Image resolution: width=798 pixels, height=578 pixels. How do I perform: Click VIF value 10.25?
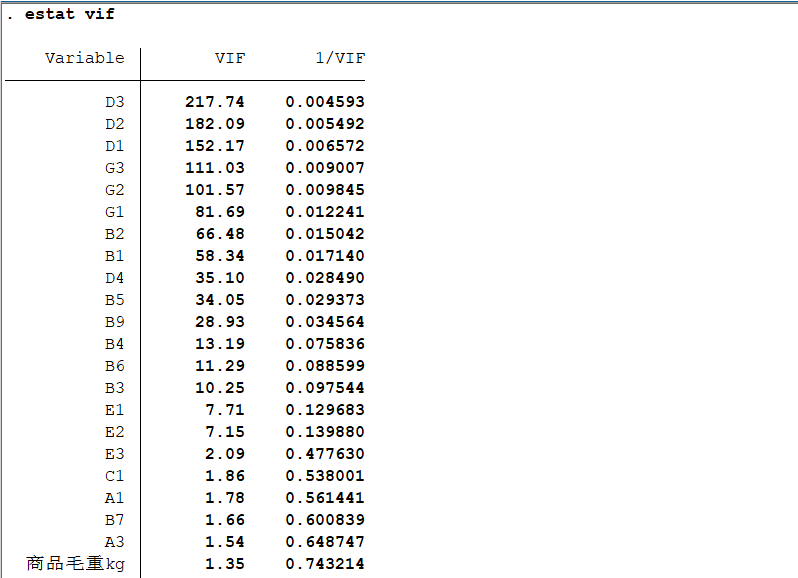coord(220,387)
